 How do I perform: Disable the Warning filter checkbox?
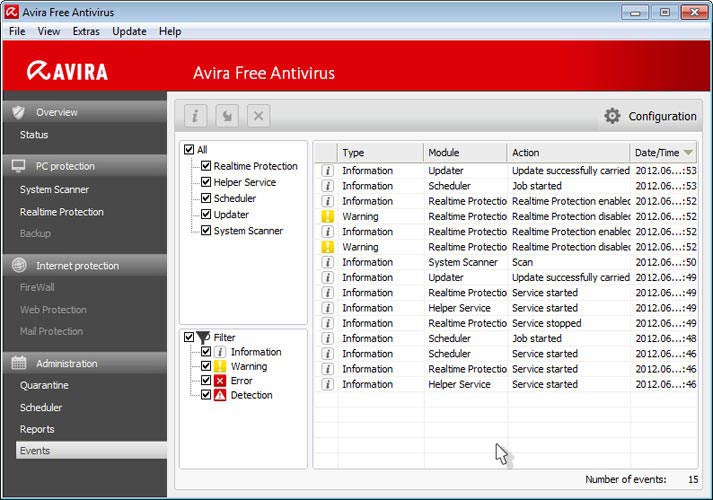tap(206, 367)
